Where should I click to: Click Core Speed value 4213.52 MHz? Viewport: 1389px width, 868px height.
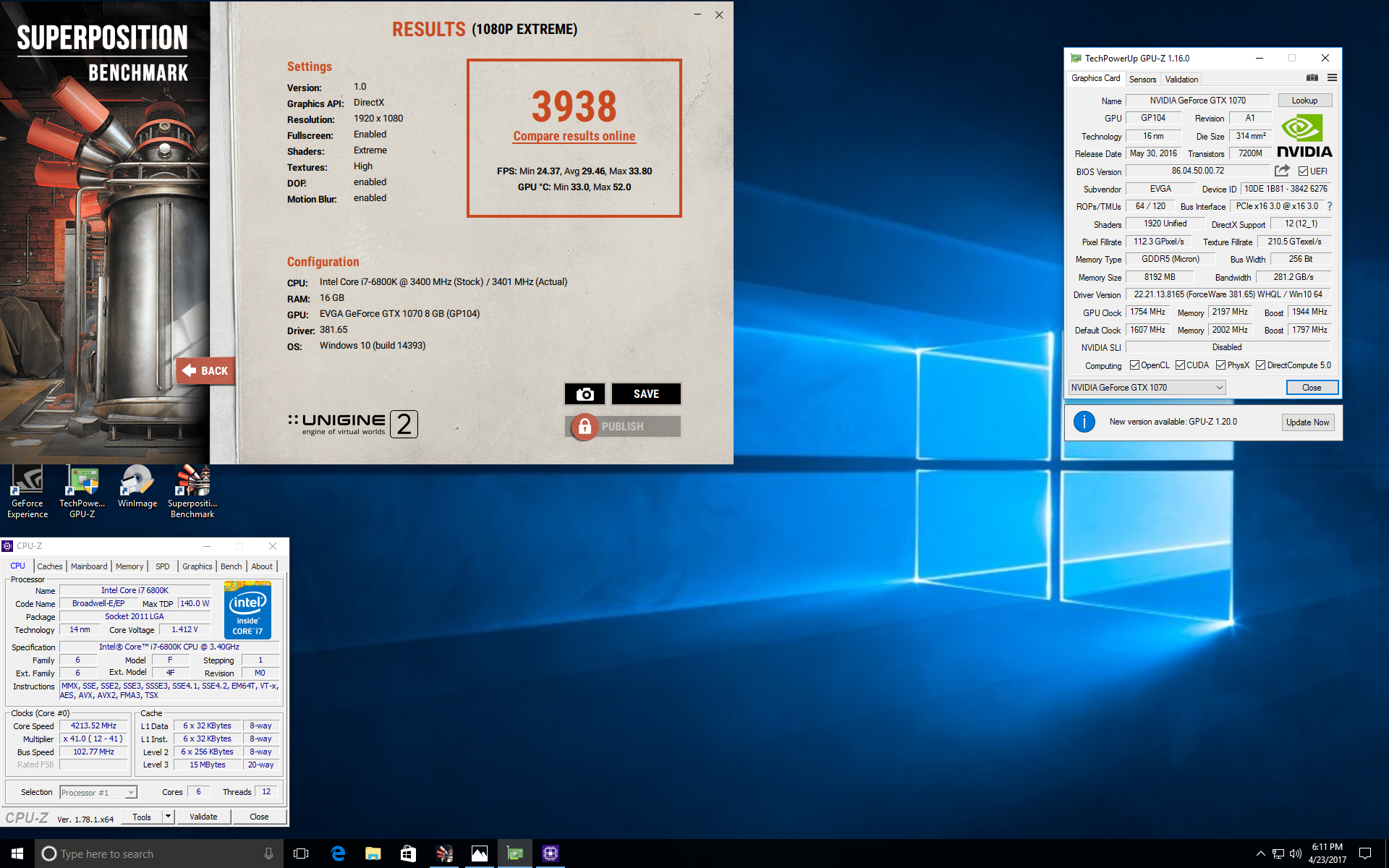(93, 726)
